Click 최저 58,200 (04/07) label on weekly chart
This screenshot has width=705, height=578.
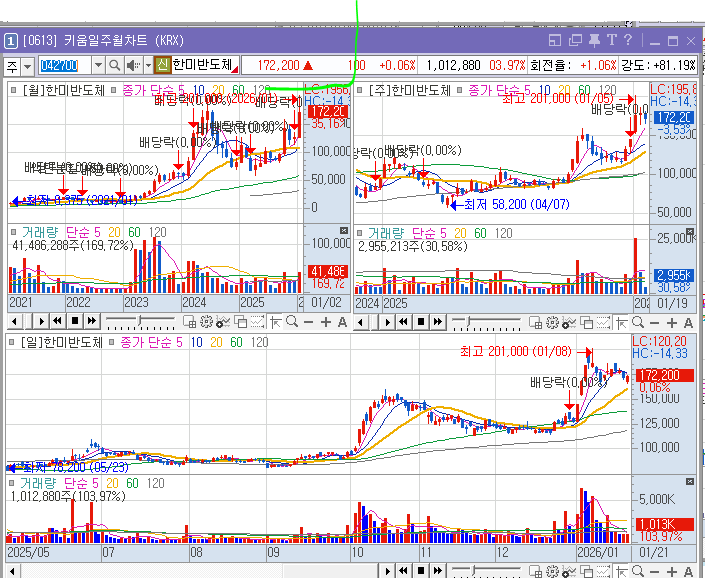(x=517, y=205)
